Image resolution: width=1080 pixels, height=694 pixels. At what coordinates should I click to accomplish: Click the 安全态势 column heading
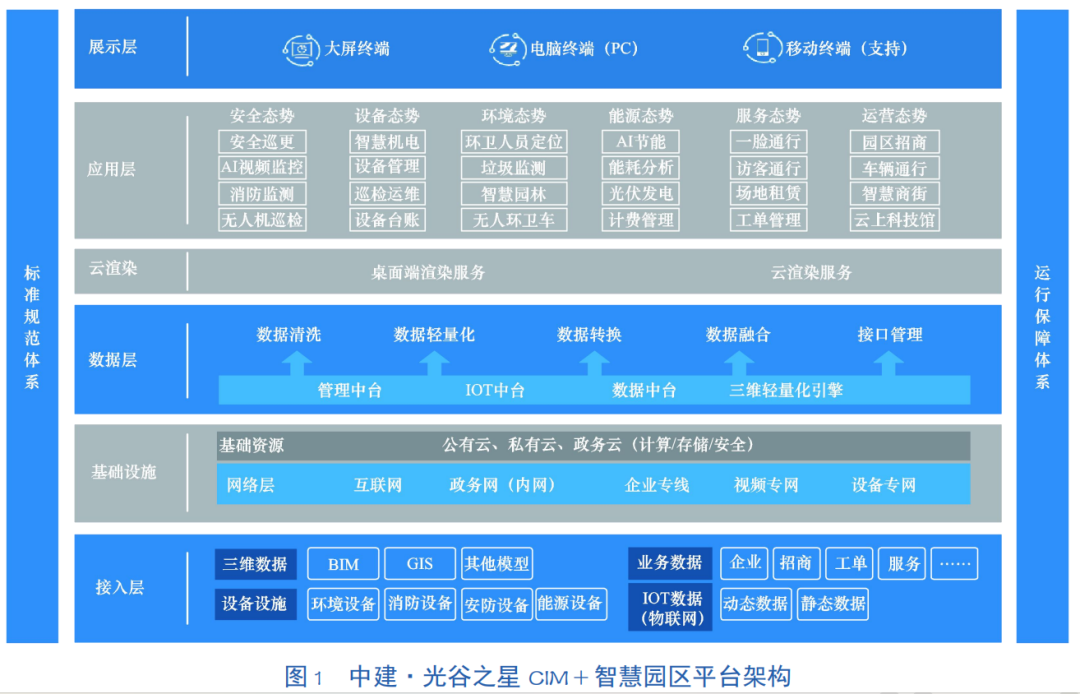[x=262, y=115]
